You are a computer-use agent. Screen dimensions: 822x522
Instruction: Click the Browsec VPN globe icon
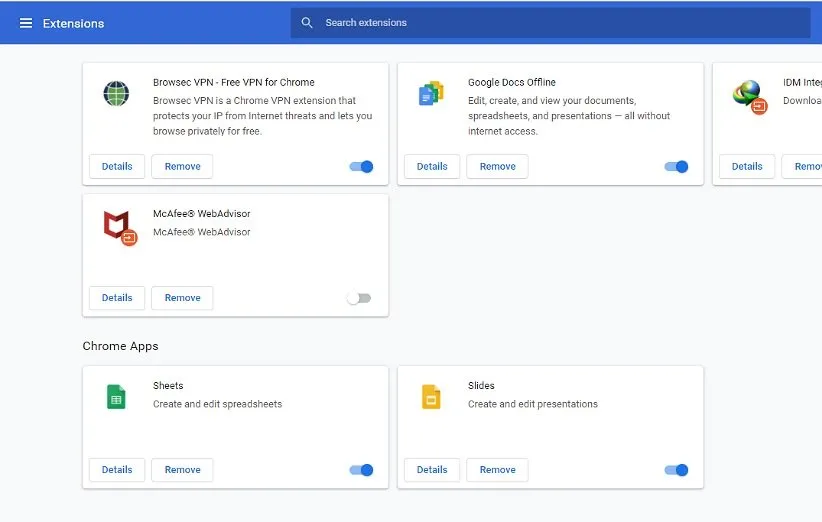116,94
